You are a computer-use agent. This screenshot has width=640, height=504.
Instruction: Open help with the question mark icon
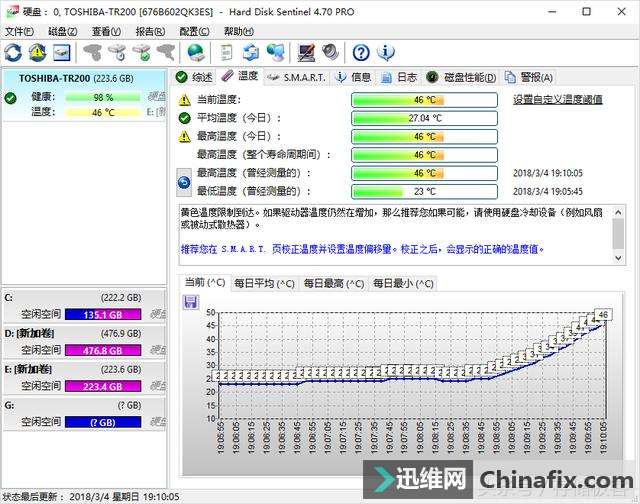click(x=361, y=53)
